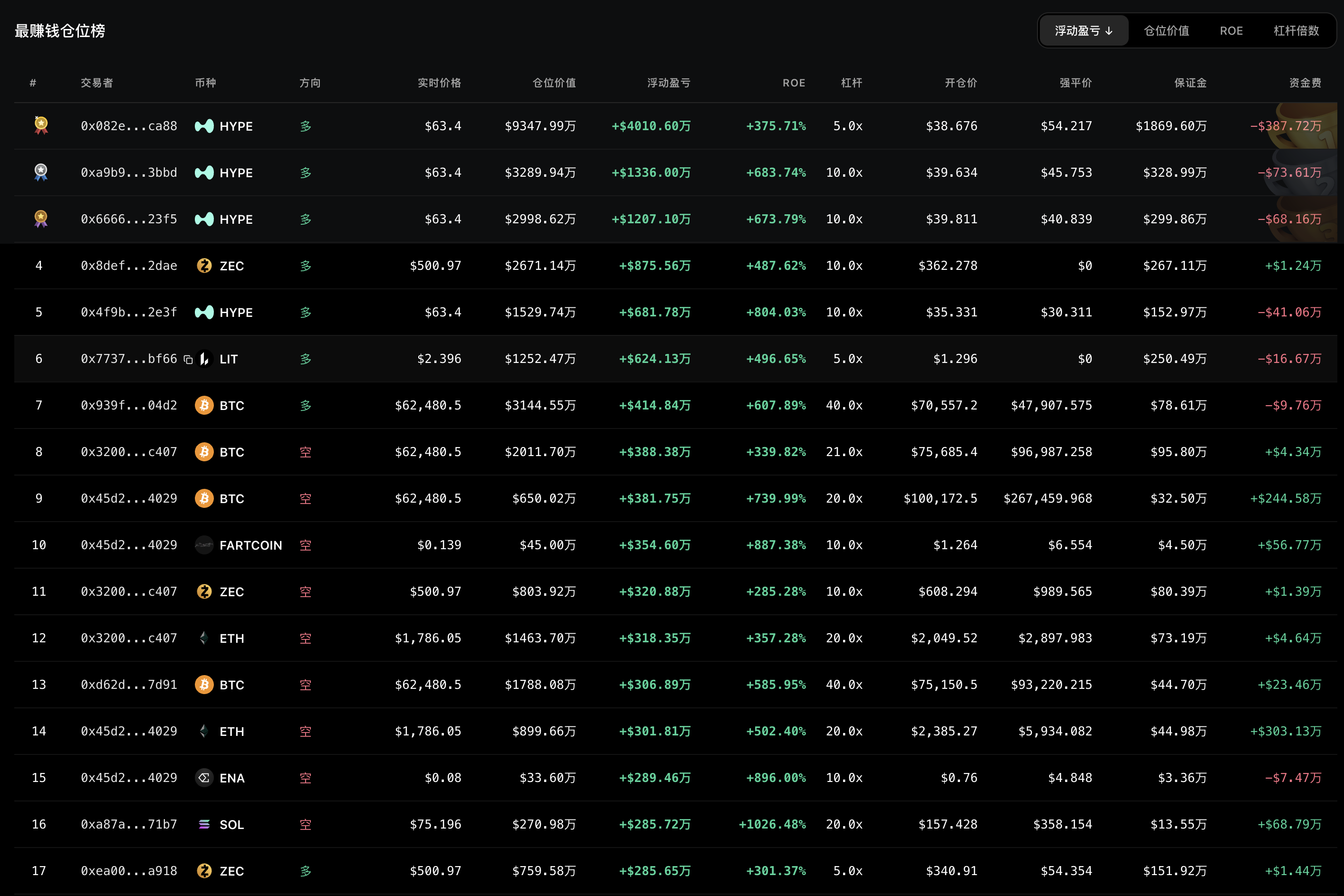The height and width of the screenshot is (896, 1344).
Task: Click the FARTCOIN coin icon
Action: (x=204, y=545)
